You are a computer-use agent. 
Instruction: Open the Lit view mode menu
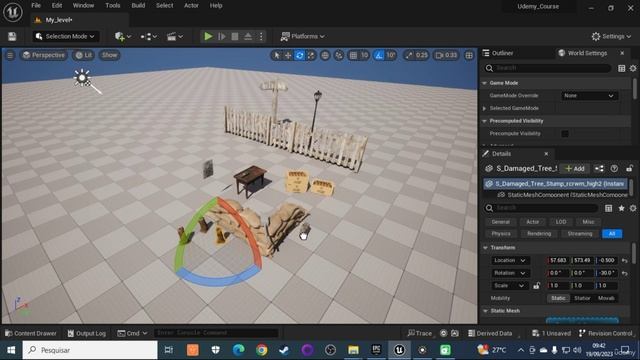pos(84,55)
